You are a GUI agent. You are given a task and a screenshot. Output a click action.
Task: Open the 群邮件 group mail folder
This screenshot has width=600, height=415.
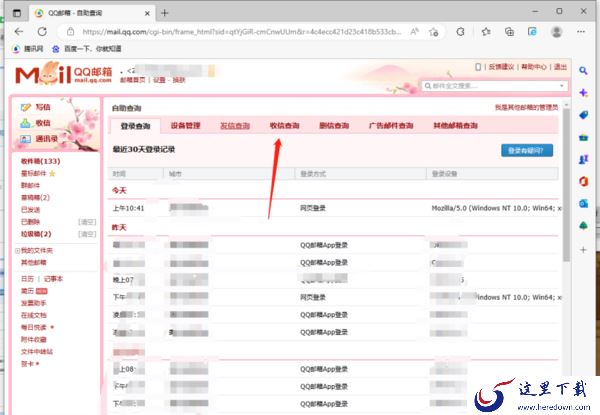tap(30, 186)
